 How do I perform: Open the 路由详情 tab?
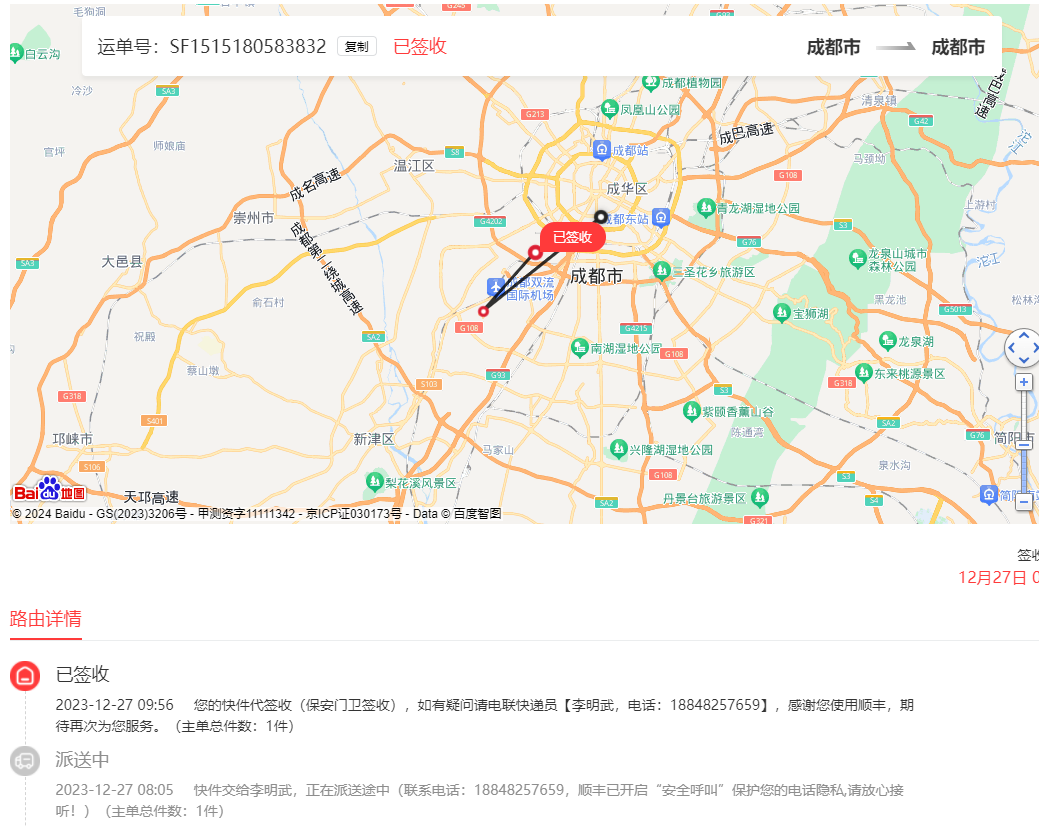click(x=46, y=618)
